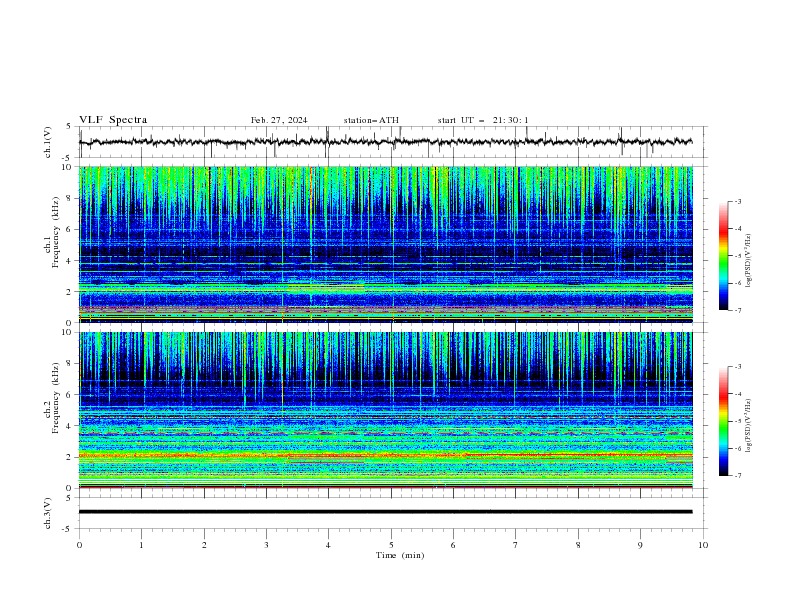Click the "7" tick on the time axis
This screenshot has width=792, height=612.
click(516, 545)
